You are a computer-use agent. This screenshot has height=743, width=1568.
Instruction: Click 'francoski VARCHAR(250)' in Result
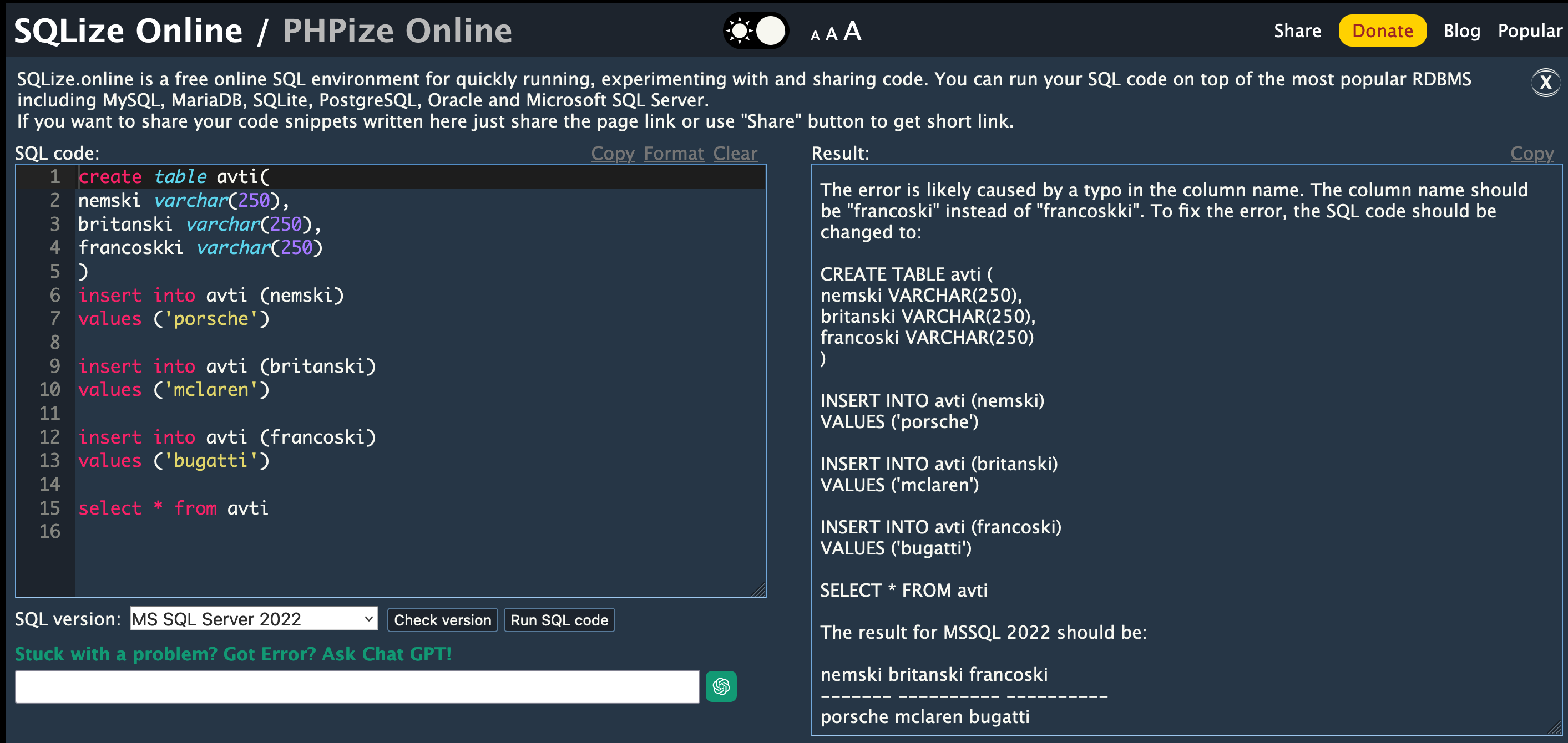(x=927, y=338)
